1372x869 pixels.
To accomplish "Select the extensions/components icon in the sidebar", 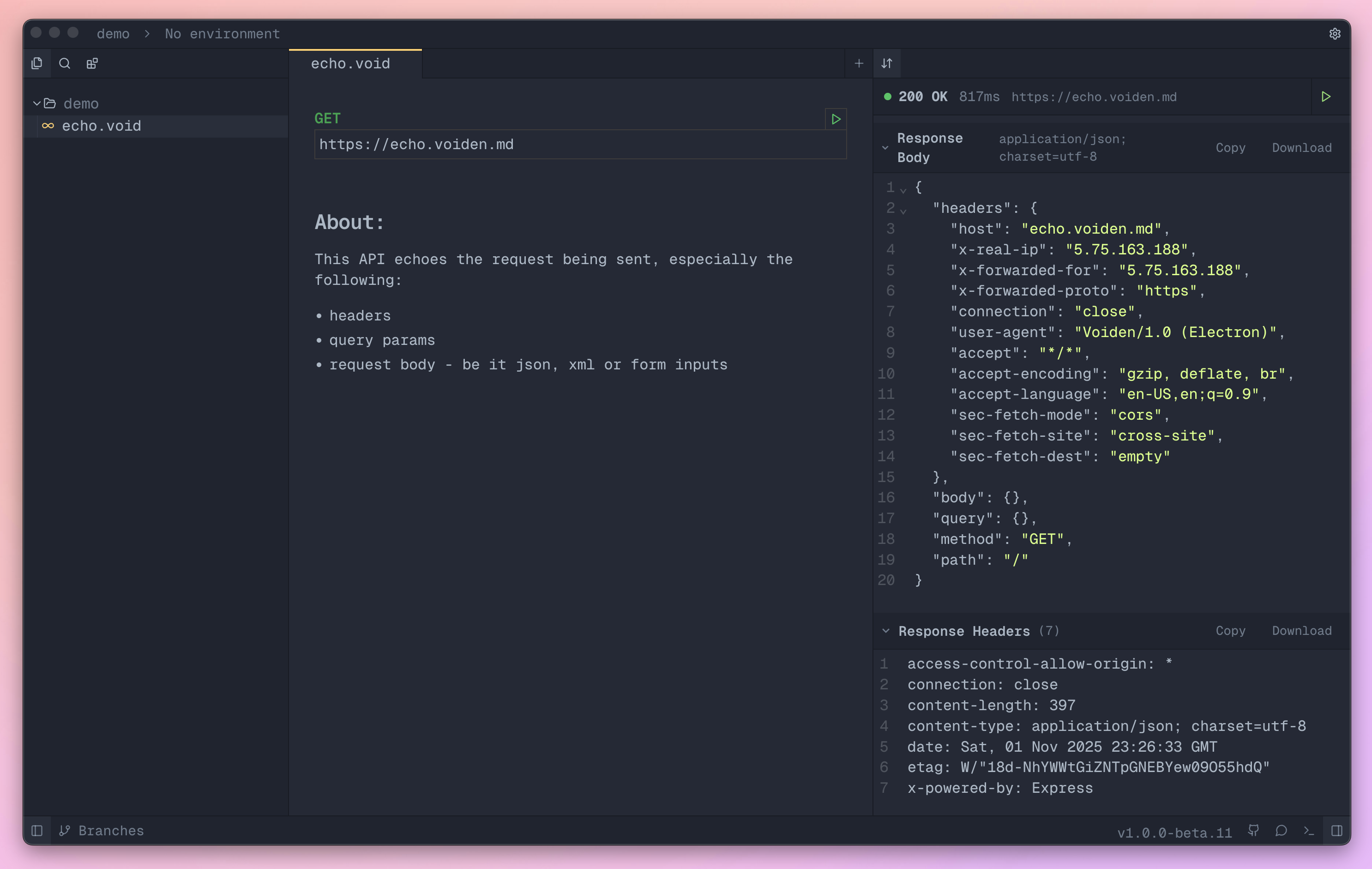I will 92,63.
